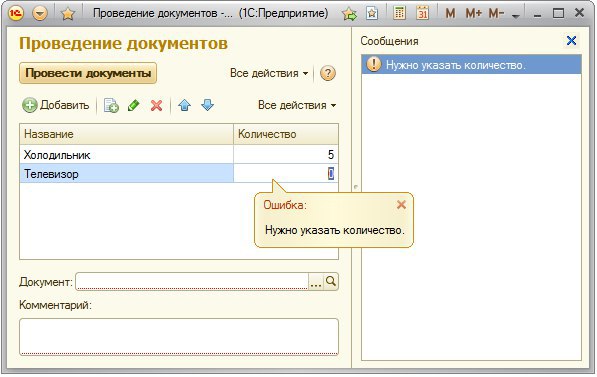Close the Ошибка tooltip
This screenshot has width=597, height=377.
tap(401, 205)
